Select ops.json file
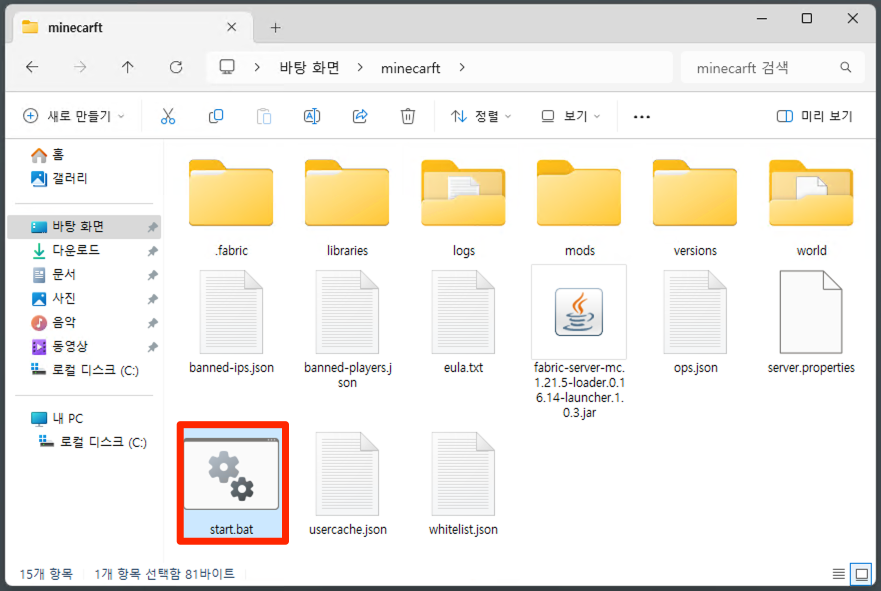Image resolution: width=881 pixels, height=591 pixels. pos(696,322)
